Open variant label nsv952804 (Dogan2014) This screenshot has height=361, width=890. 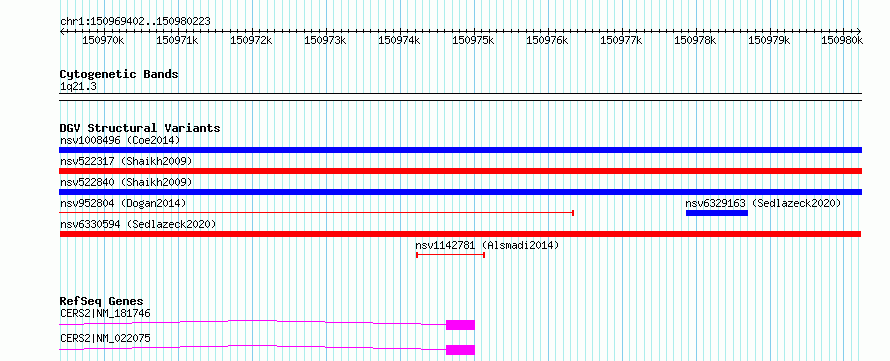click(x=123, y=203)
